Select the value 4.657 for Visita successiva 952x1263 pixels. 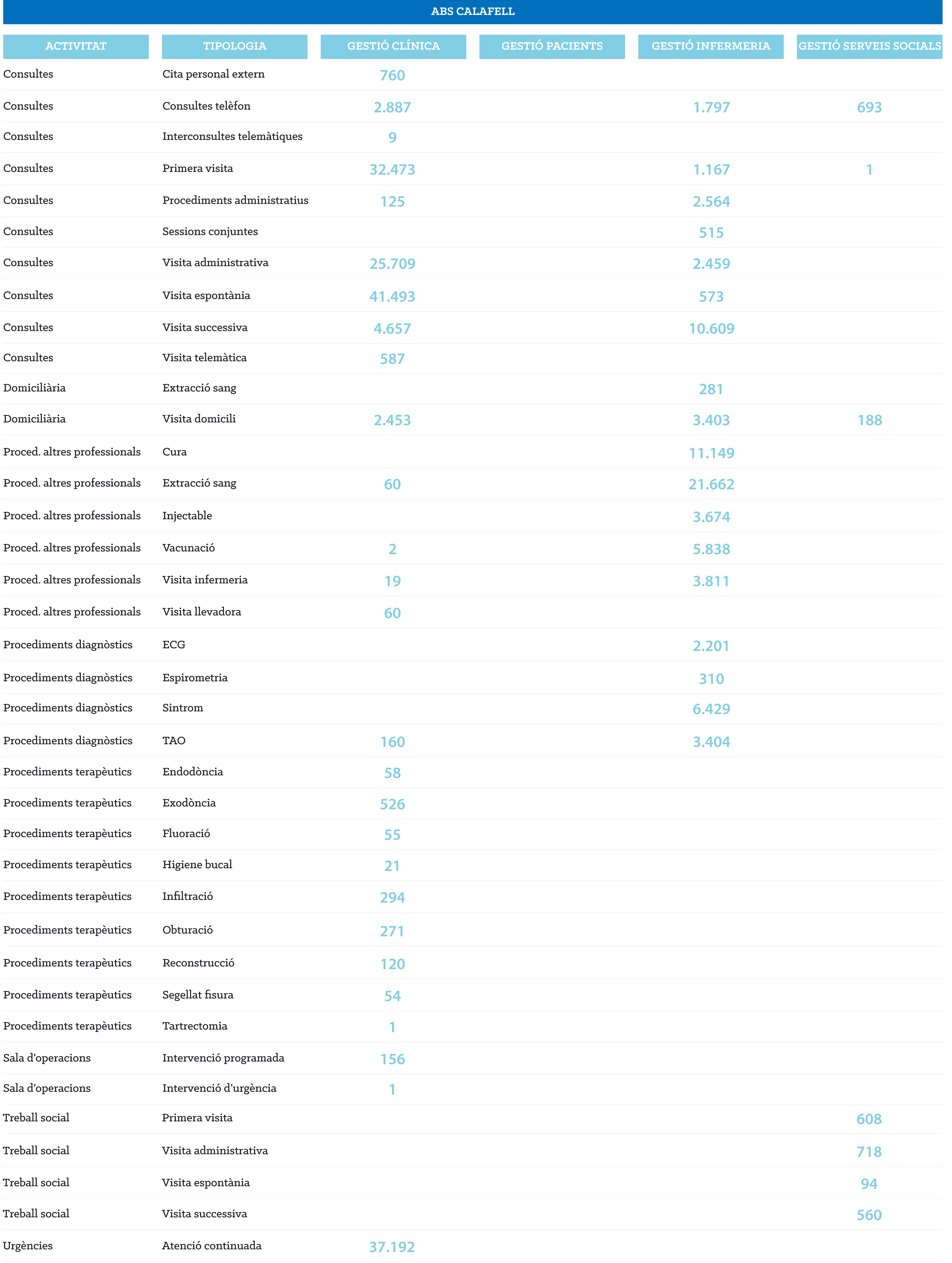tap(392, 329)
